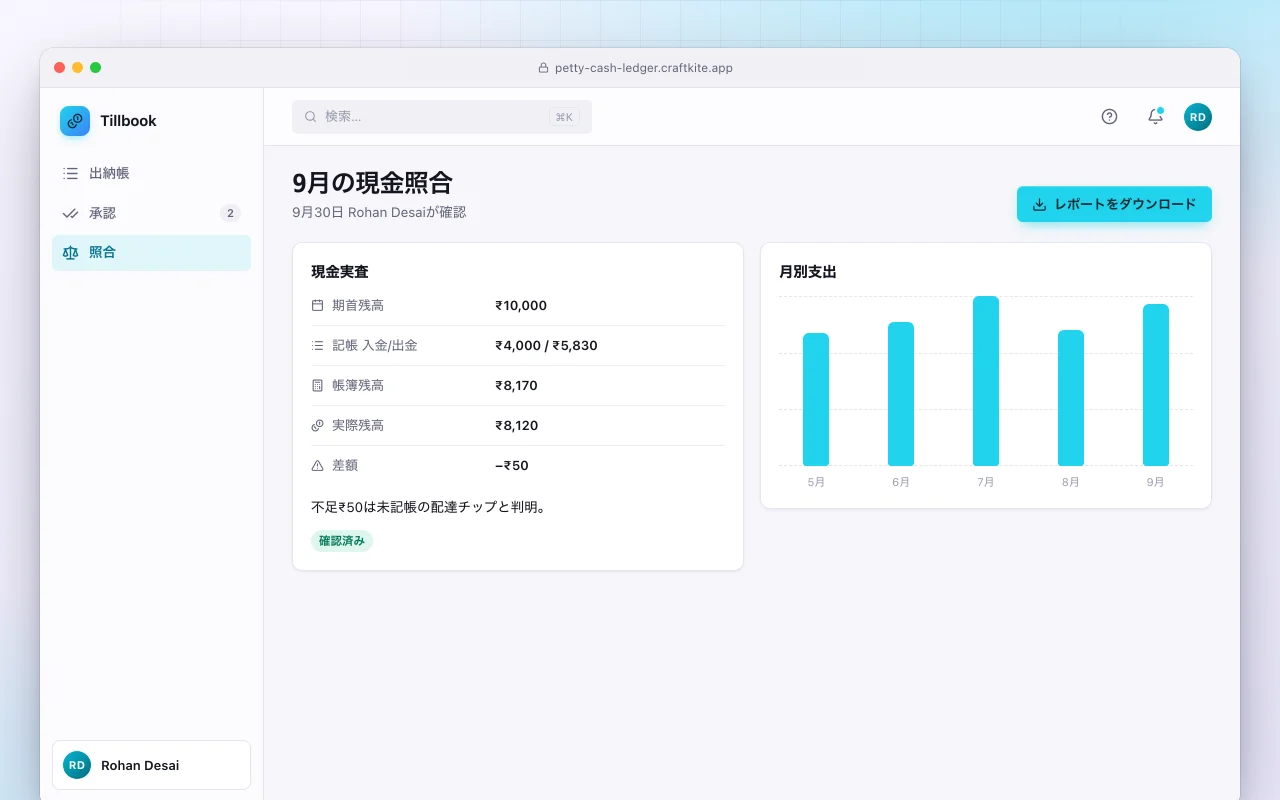The width and height of the screenshot is (1280, 800).
Task: Click the magnifier icon in search bar
Action: pos(311,117)
